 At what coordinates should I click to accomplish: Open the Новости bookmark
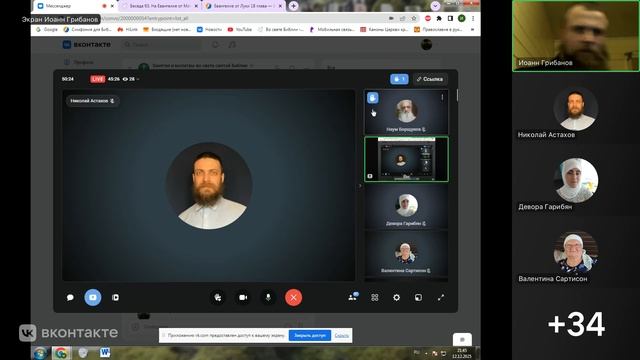209,29
